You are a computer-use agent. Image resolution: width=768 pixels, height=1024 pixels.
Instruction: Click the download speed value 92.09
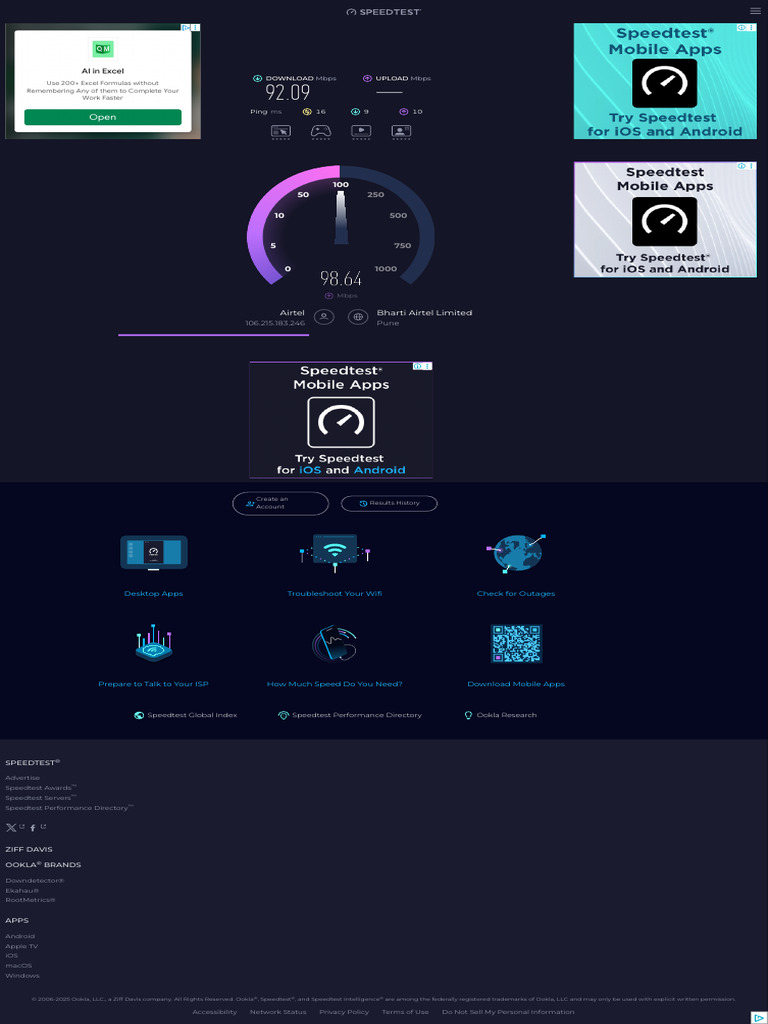click(x=288, y=93)
